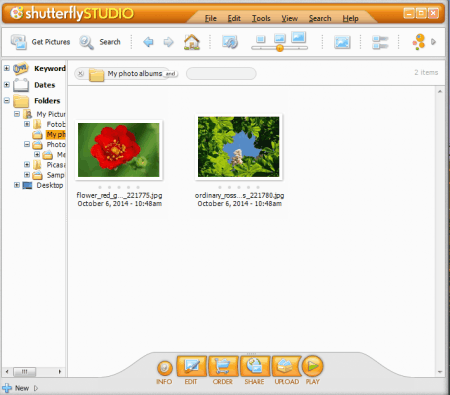
Task: Expand the Samp folder node
Action: tap(27, 175)
